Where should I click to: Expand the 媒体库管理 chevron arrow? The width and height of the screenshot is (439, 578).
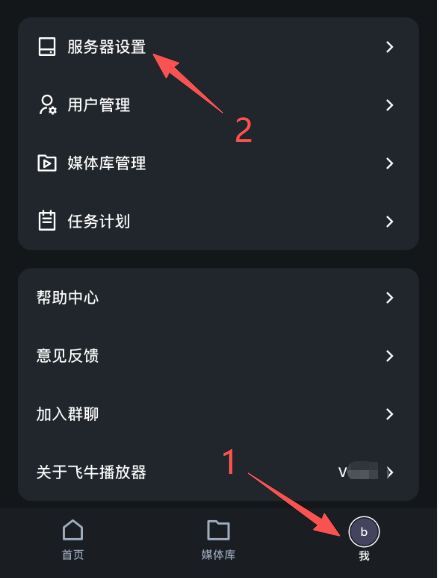pyautogui.click(x=390, y=163)
